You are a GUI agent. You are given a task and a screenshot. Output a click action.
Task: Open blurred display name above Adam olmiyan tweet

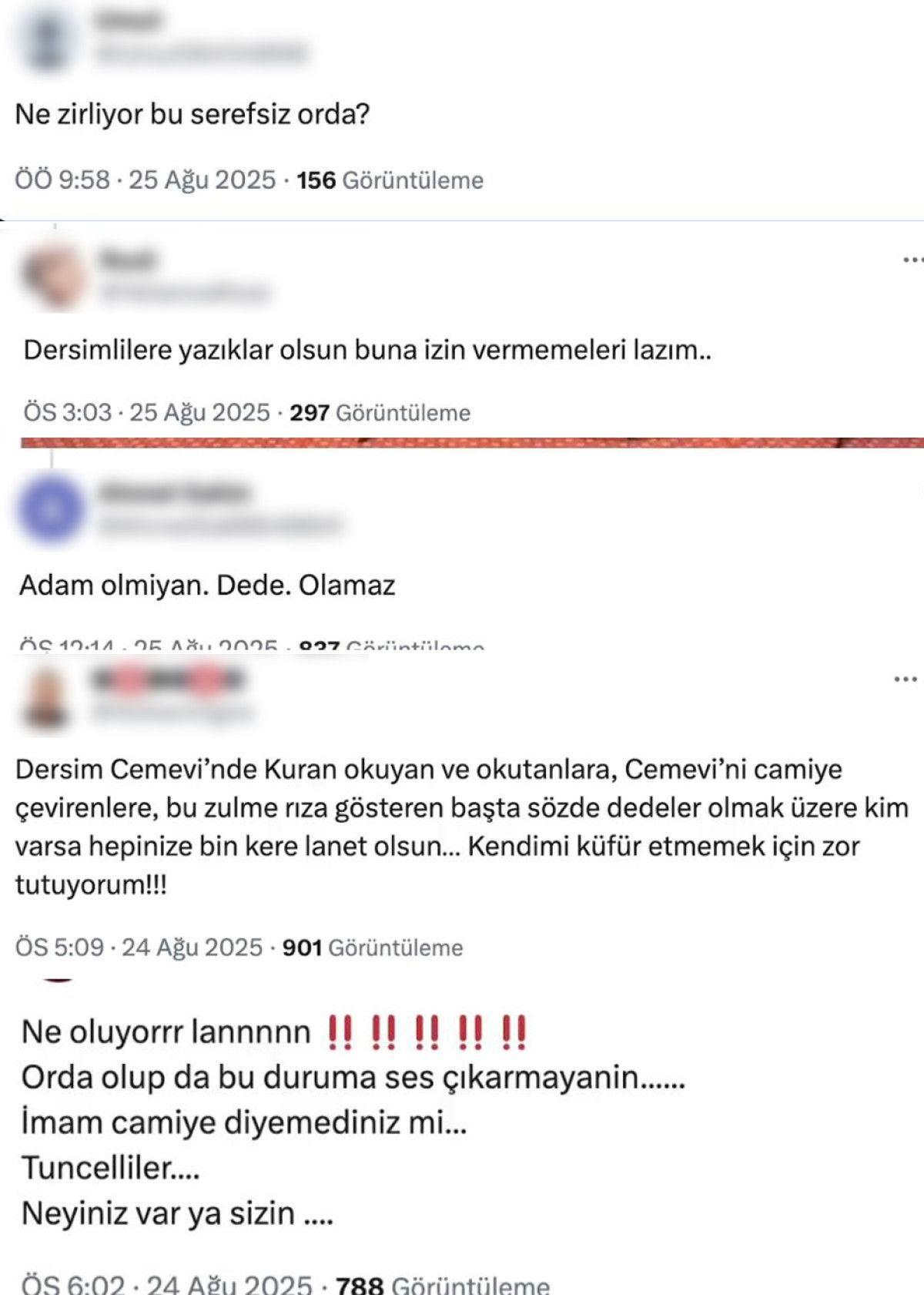[x=174, y=491]
